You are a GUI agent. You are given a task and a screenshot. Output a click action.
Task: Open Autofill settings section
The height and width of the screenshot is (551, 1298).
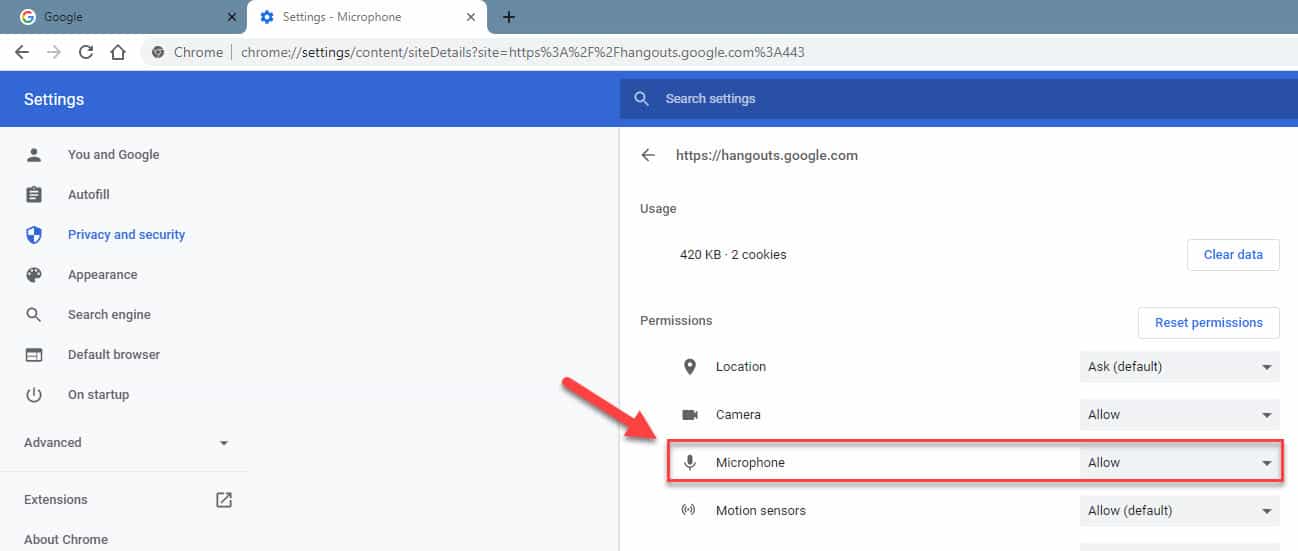pos(88,195)
